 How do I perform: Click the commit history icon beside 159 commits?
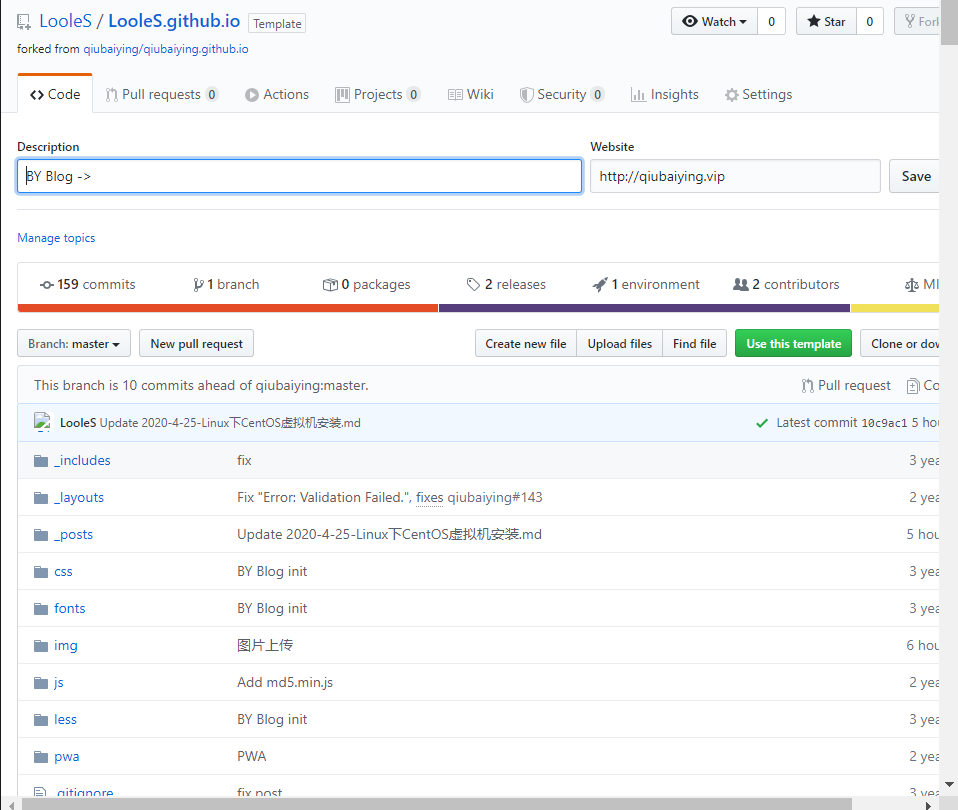(47, 285)
